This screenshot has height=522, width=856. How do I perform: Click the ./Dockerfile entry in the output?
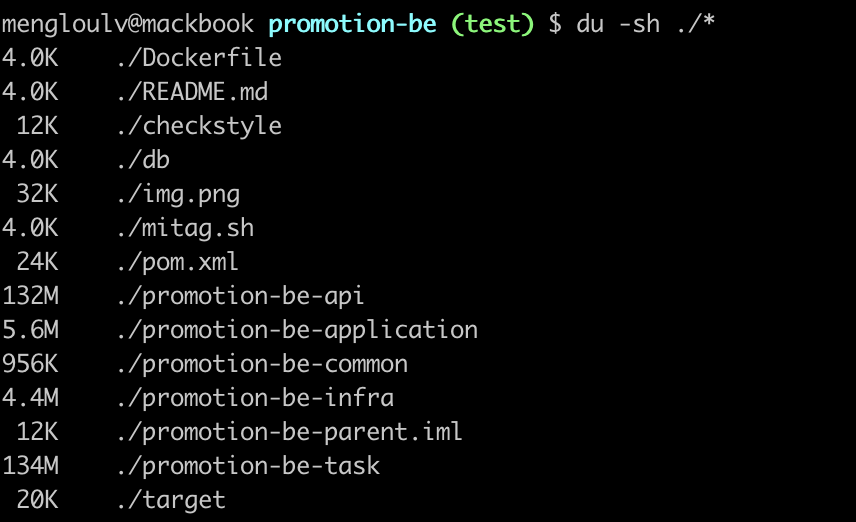click(x=199, y=58)
